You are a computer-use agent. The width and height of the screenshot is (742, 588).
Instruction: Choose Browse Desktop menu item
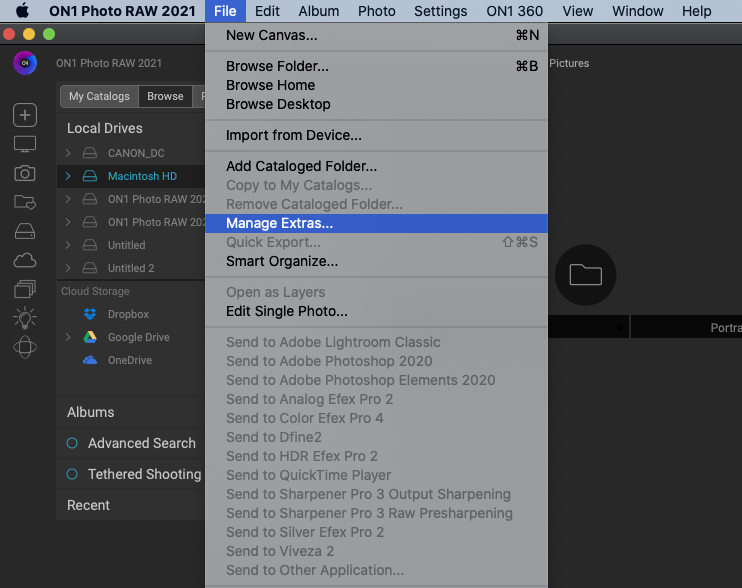pyautogui.click(x=377, y=104)
